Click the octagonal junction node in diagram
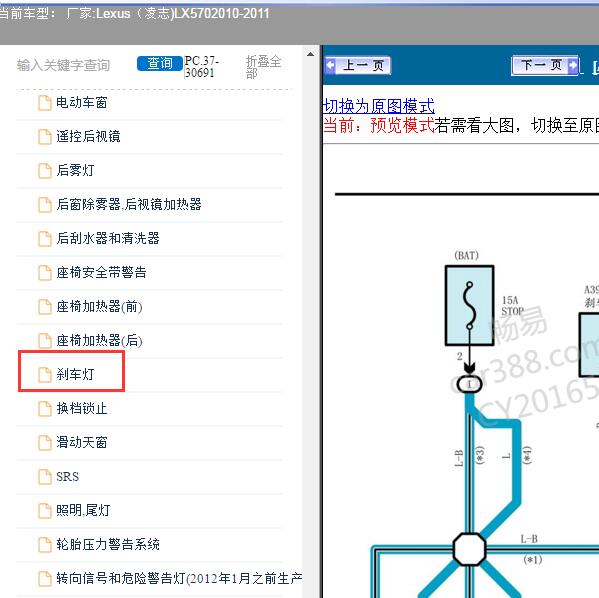Image resolution: width=599 pixels, height=598 pixels. pos(469,549)
